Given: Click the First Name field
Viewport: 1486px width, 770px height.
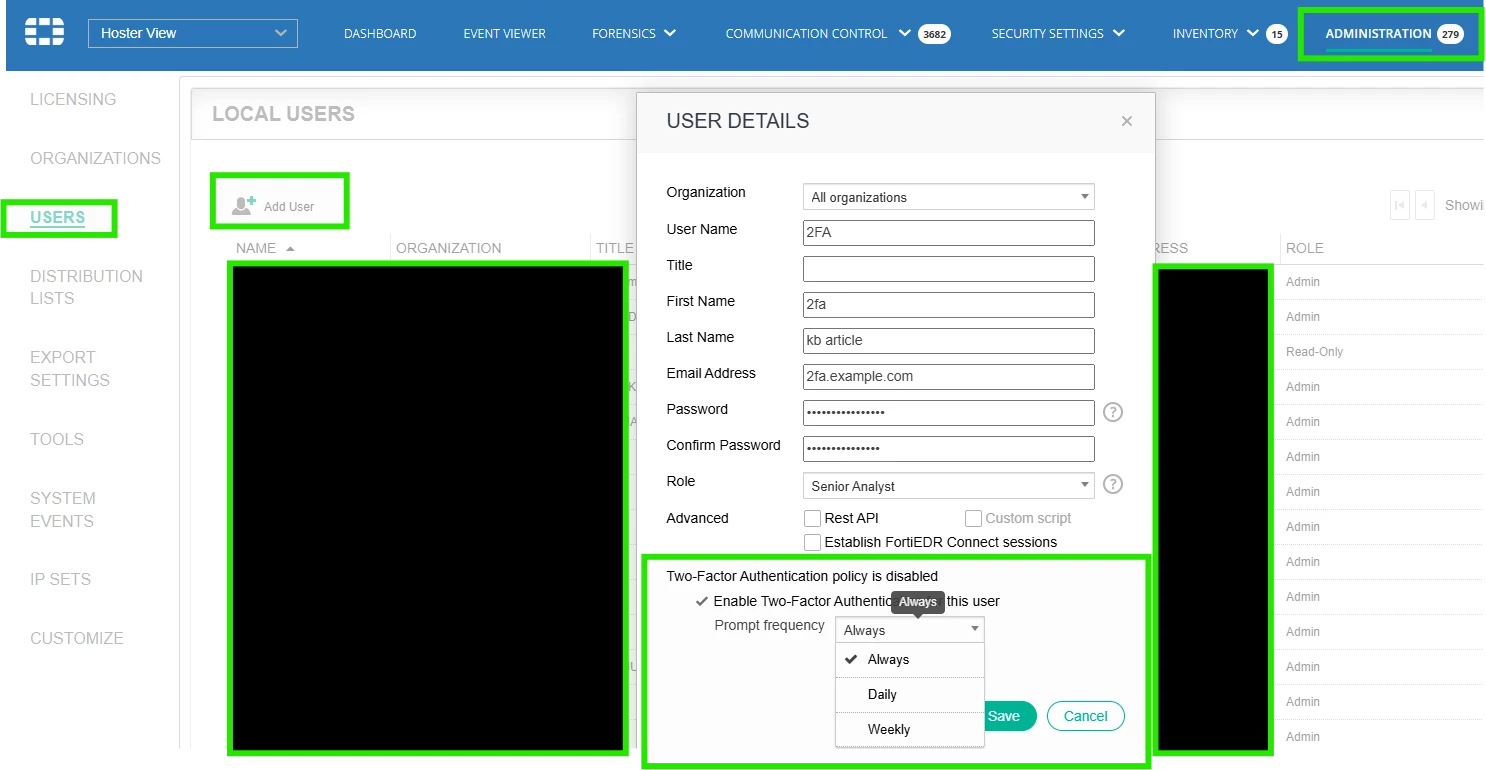Looking at the screenshot, I should pyautogui.click(x=949, y=305).
